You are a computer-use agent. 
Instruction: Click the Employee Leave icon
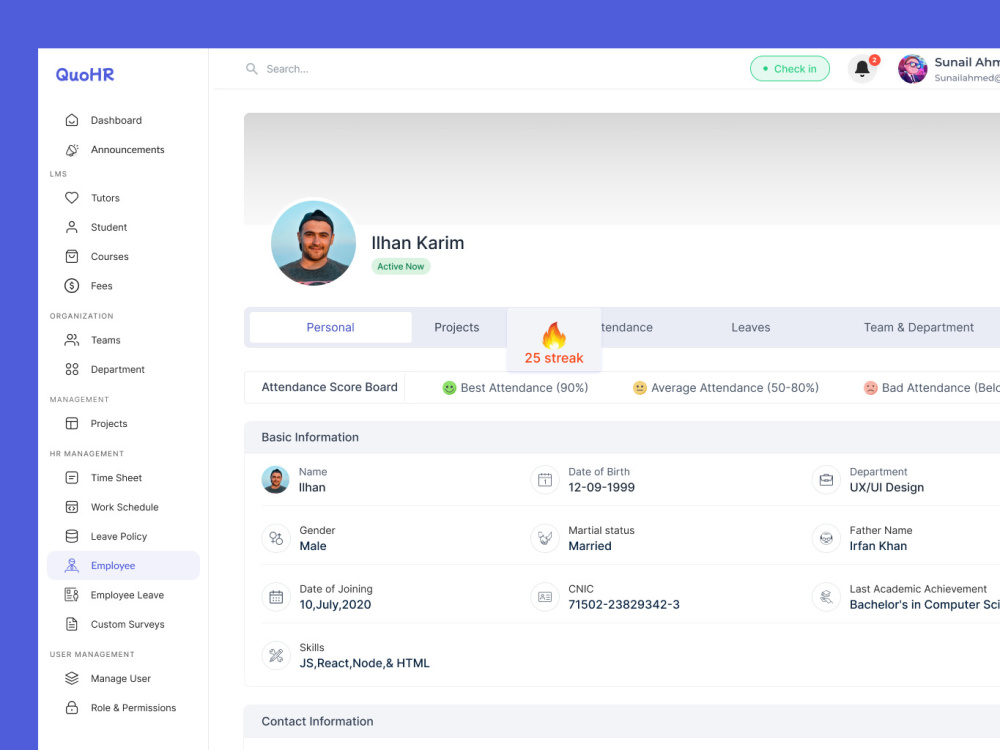click(71, 595)
